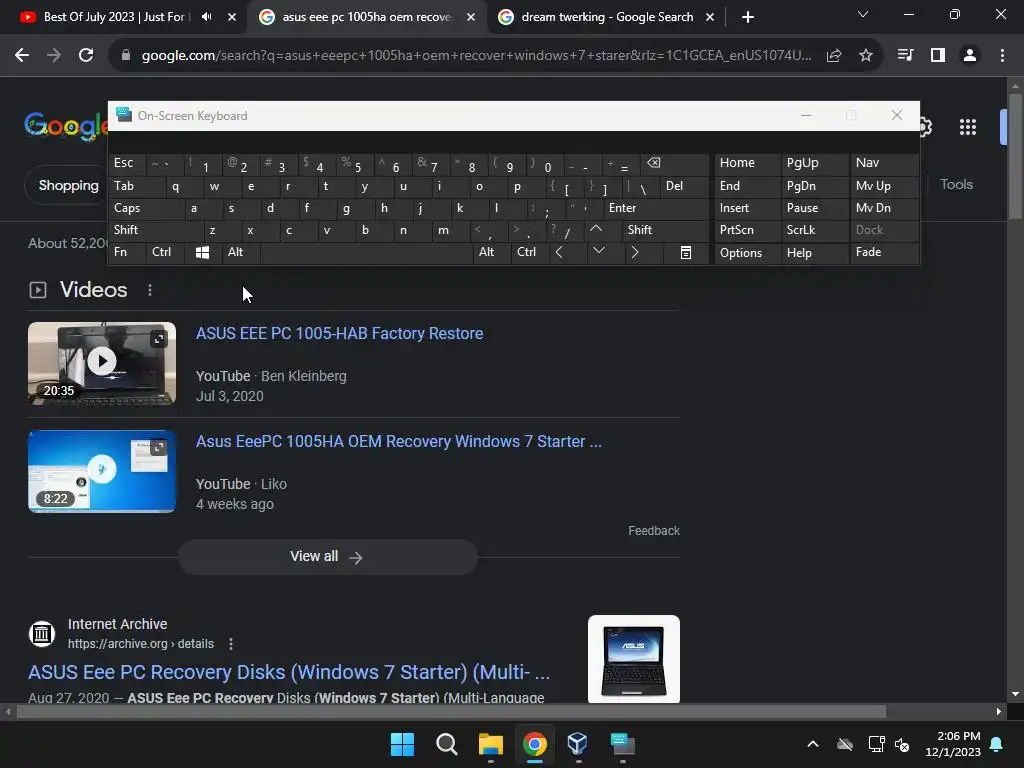Viewport: 1024px width, 768px height.
Task: Go back using browser back arrow
Action: (x=22, y=56)
